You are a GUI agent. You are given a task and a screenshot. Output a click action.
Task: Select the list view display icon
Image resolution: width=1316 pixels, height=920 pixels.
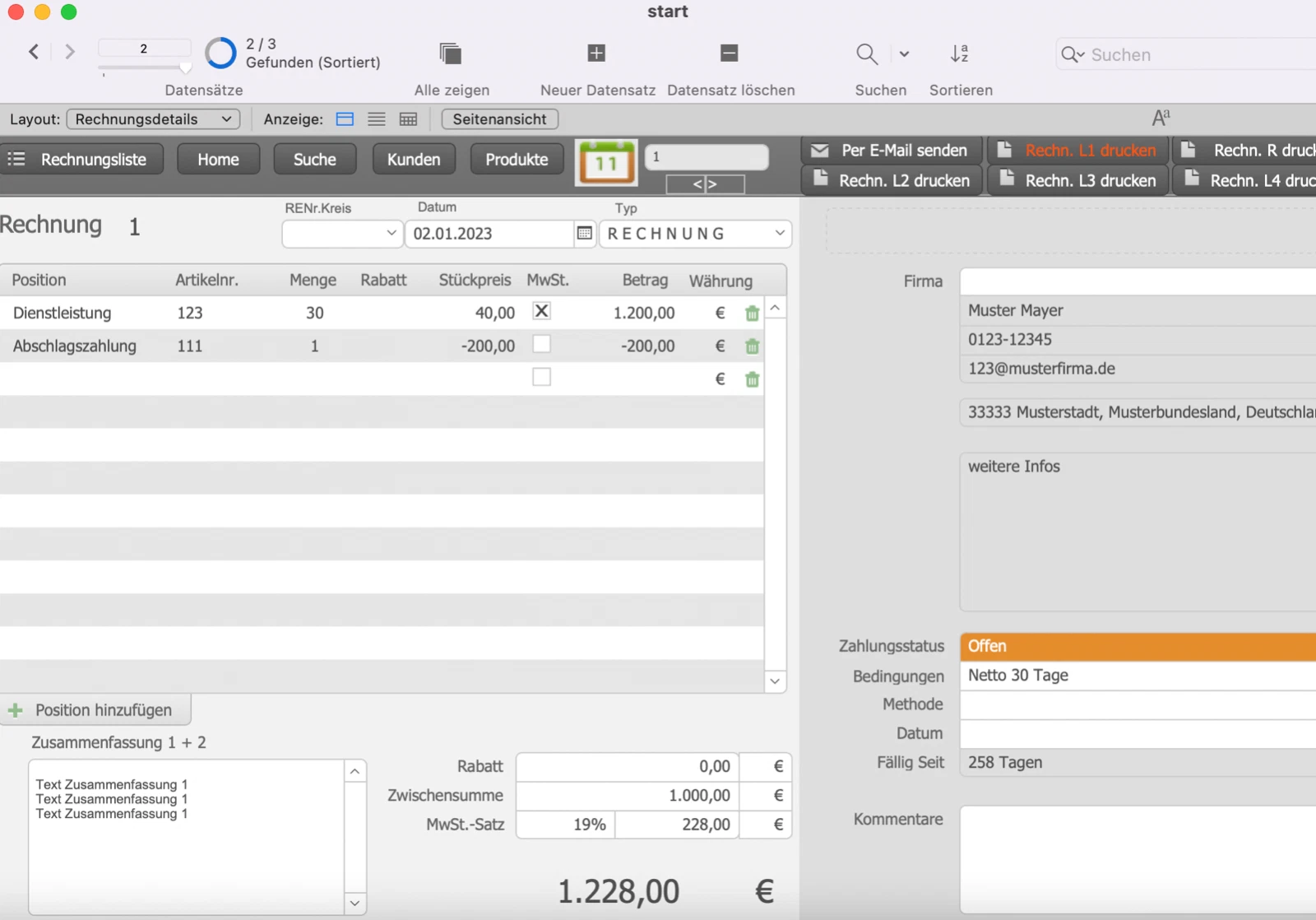coord(377,119)
